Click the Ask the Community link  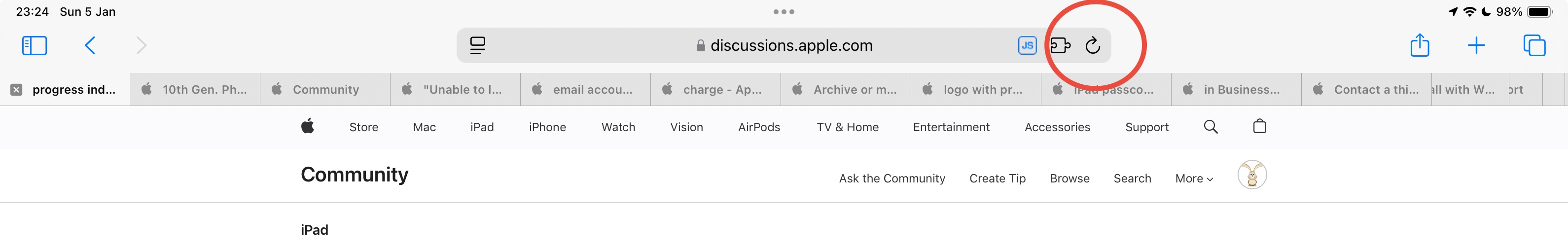point(892,179)
